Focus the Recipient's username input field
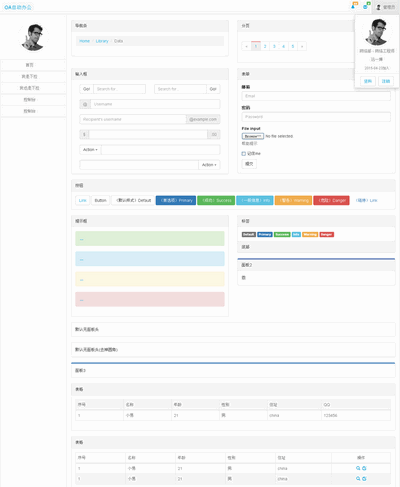400x487 pixels. [x=133, y=119]
